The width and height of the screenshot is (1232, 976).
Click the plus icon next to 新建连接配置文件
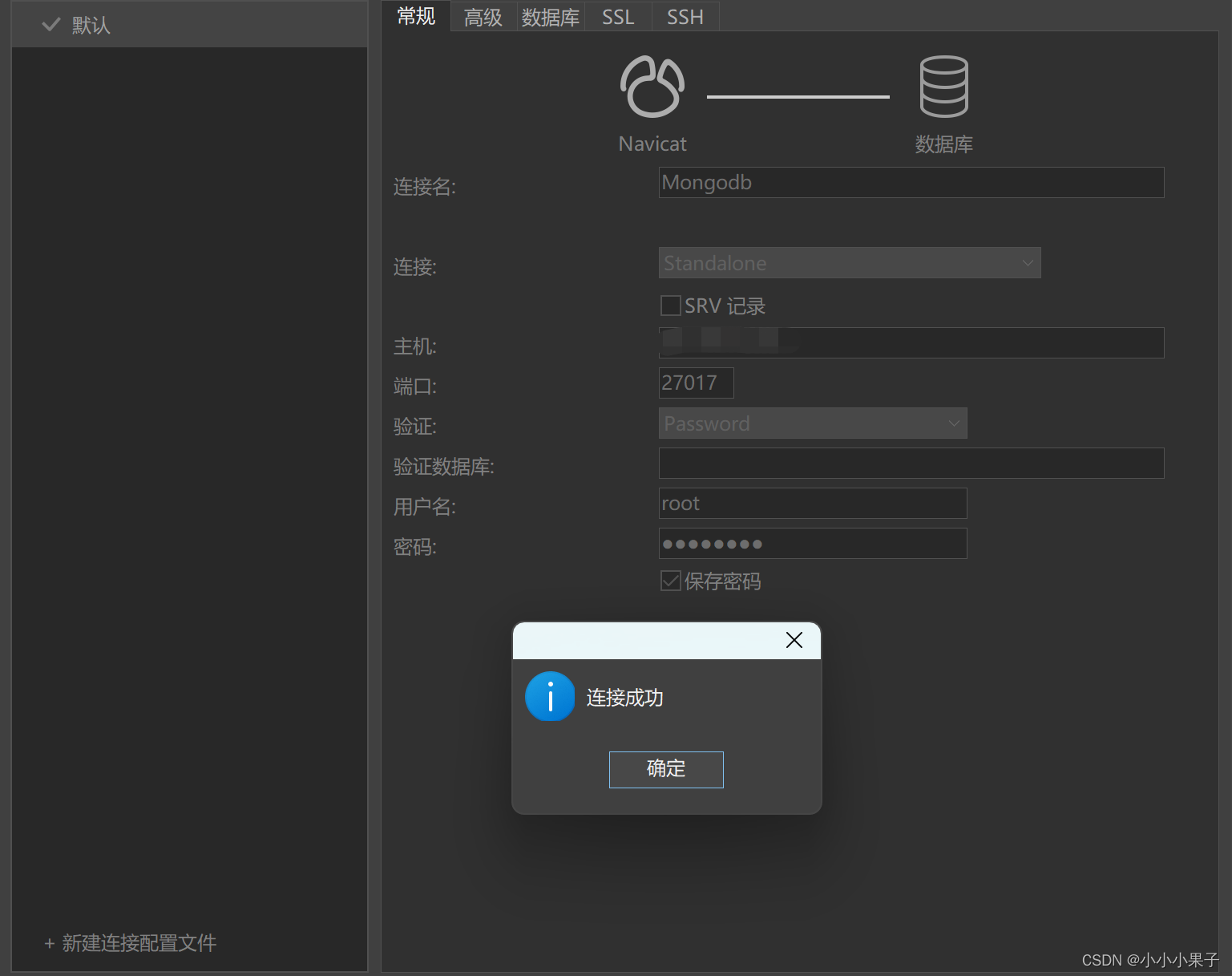[49, 942]
